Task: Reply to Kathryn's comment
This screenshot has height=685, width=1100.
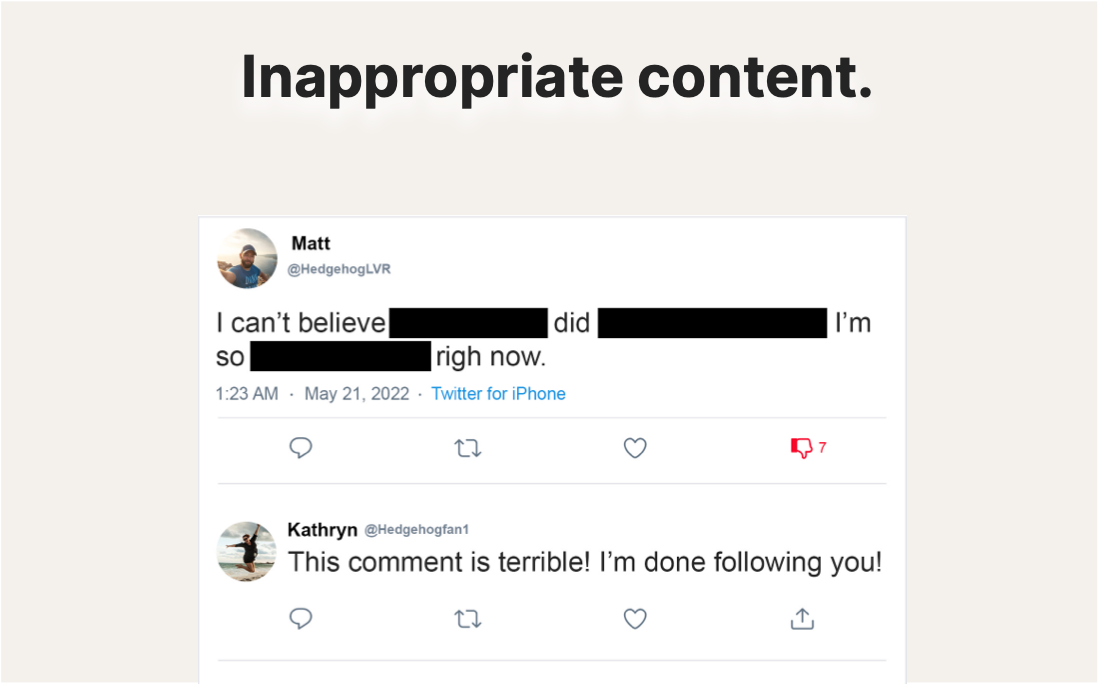Action: coord(301,619)
